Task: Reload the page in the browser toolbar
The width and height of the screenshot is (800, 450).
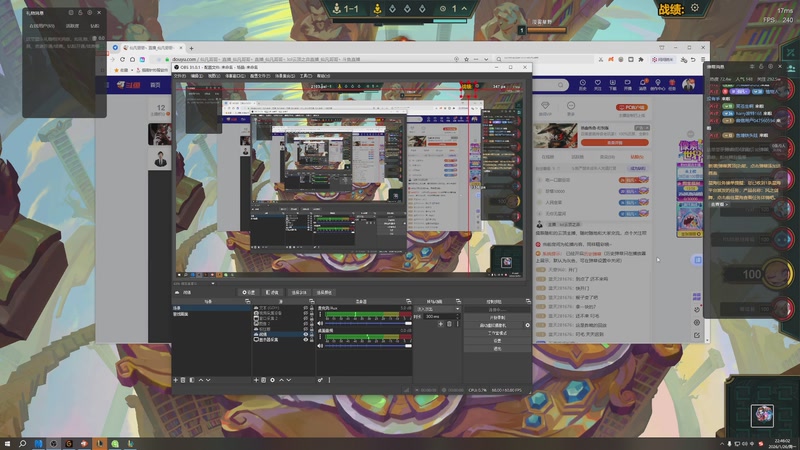Action: tap(122, 59)
